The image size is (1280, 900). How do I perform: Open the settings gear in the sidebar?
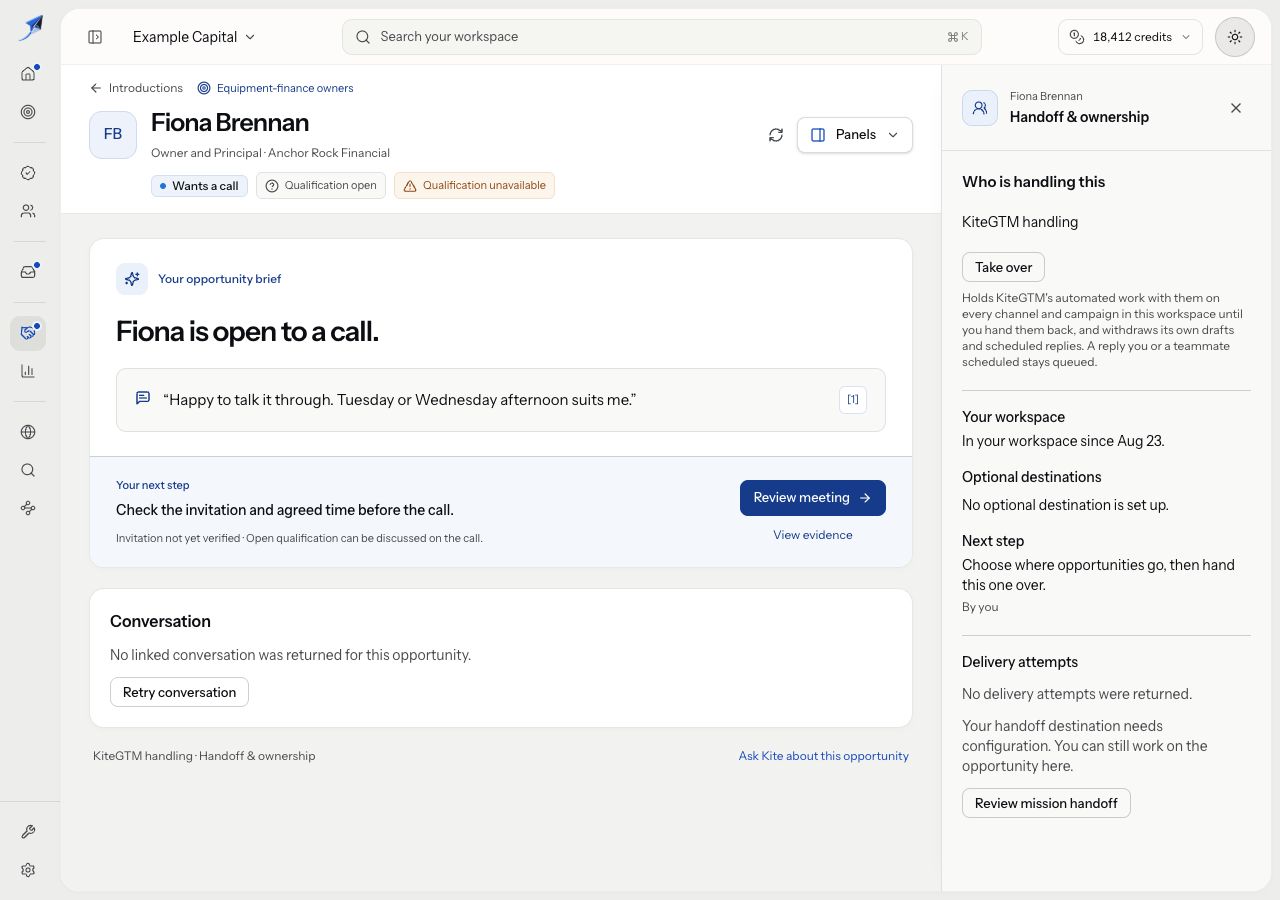28,870
